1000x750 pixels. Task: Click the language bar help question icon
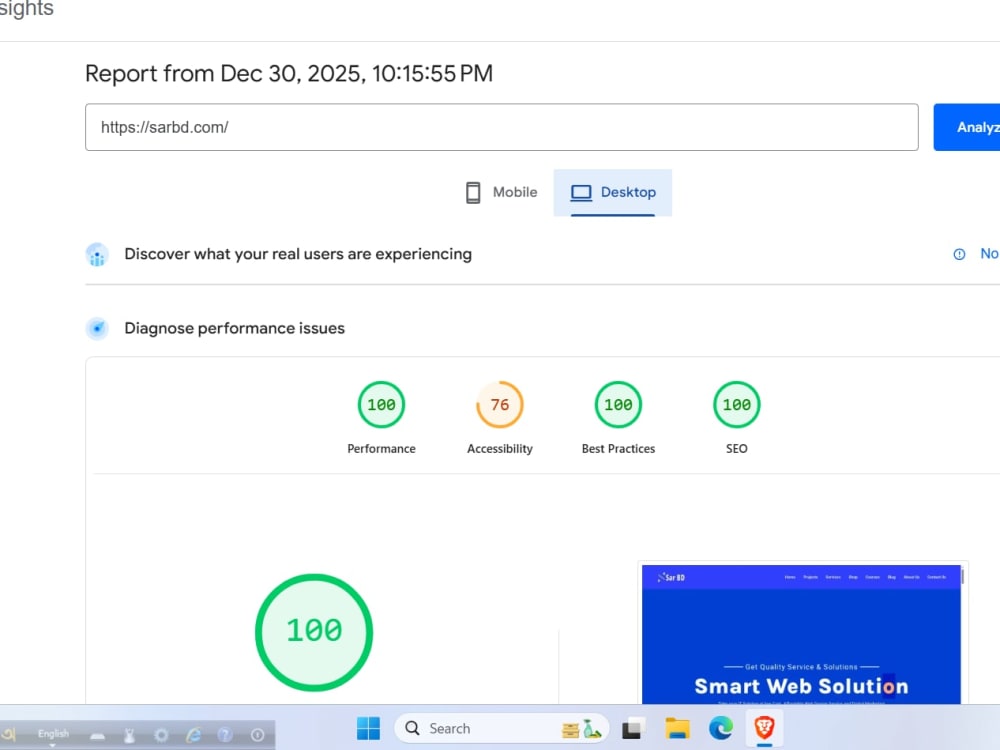(x=224, y=735)
